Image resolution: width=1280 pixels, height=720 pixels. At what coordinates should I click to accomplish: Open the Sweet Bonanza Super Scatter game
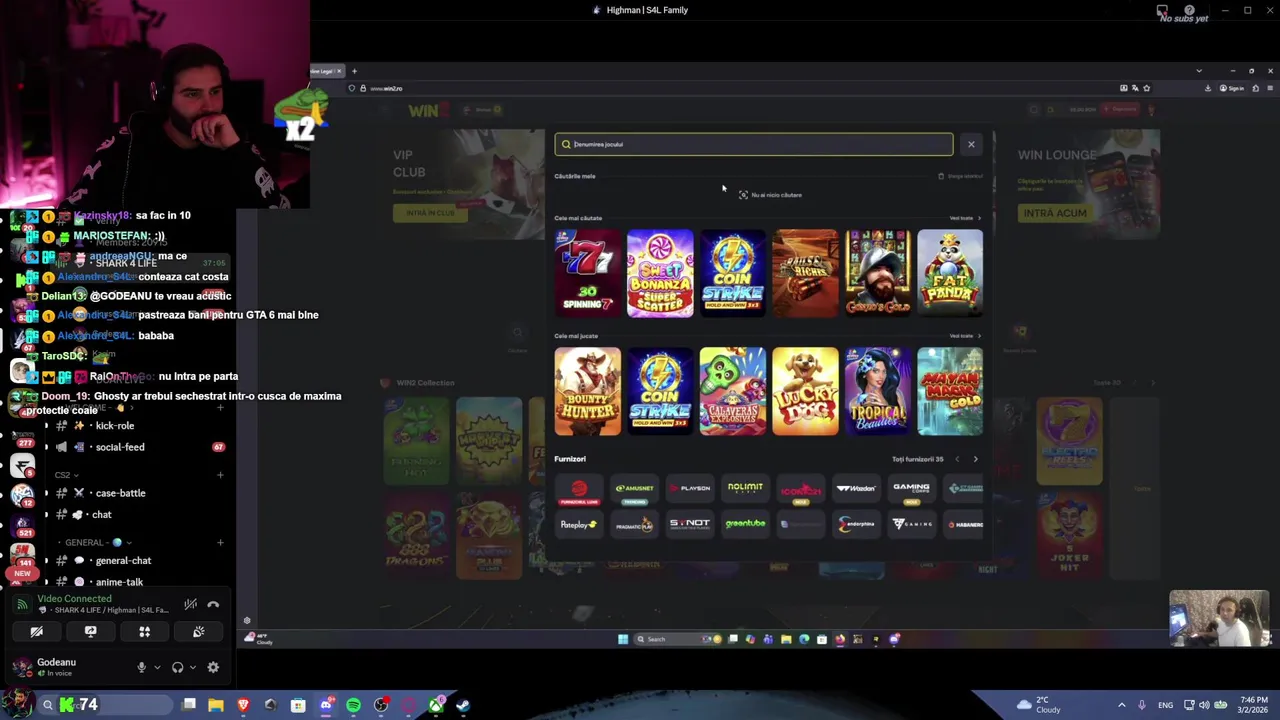660,273
